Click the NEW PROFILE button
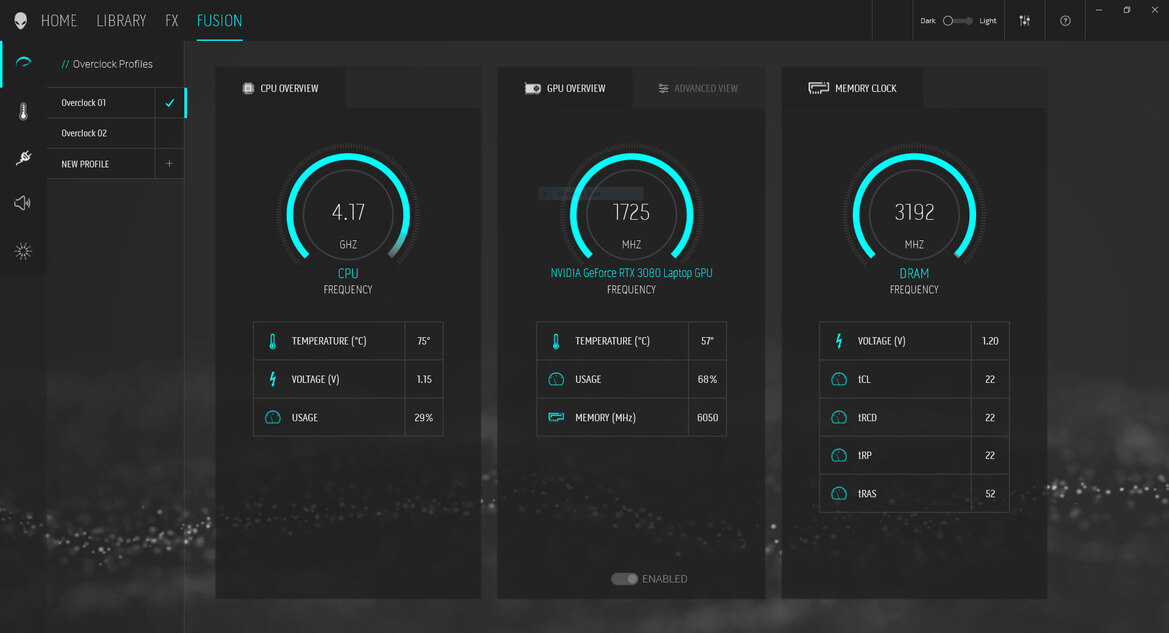The image size is (1169, 633). pyautogui.click(x=85, y=164)
